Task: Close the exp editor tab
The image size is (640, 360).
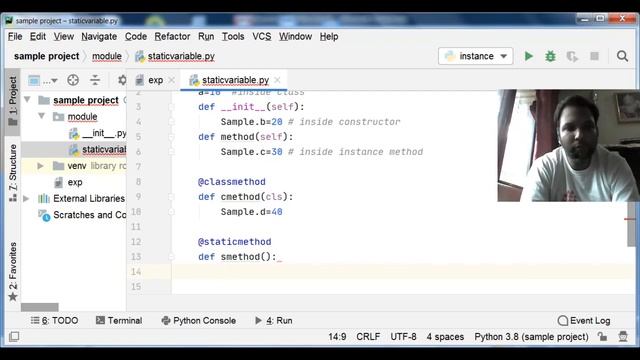Action: [x=172, y=80]
